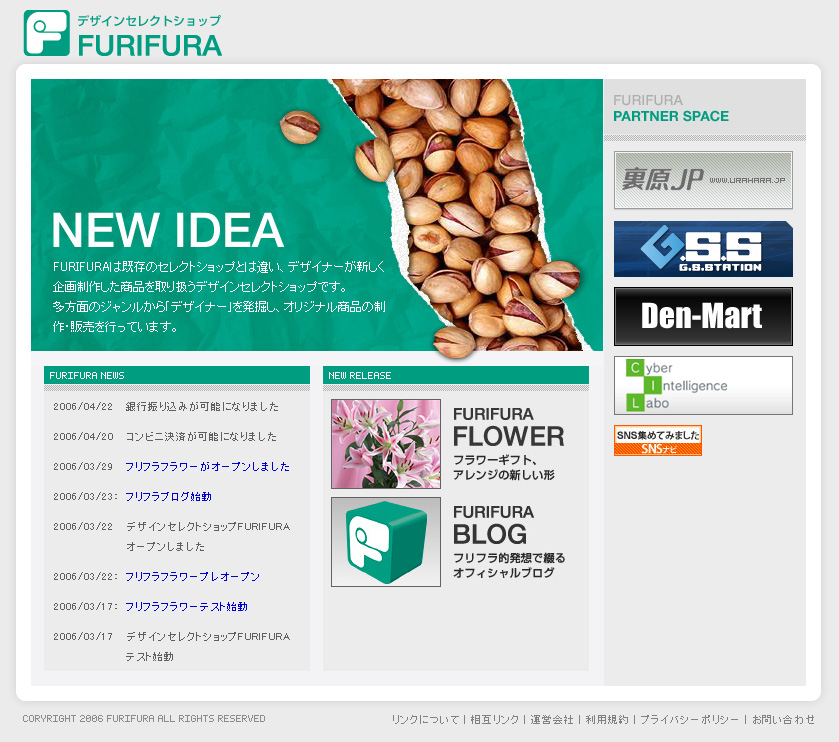839x742 pixels.
Task: Click the FURIFURA header wordmark
Action: (x=150, y=45)
